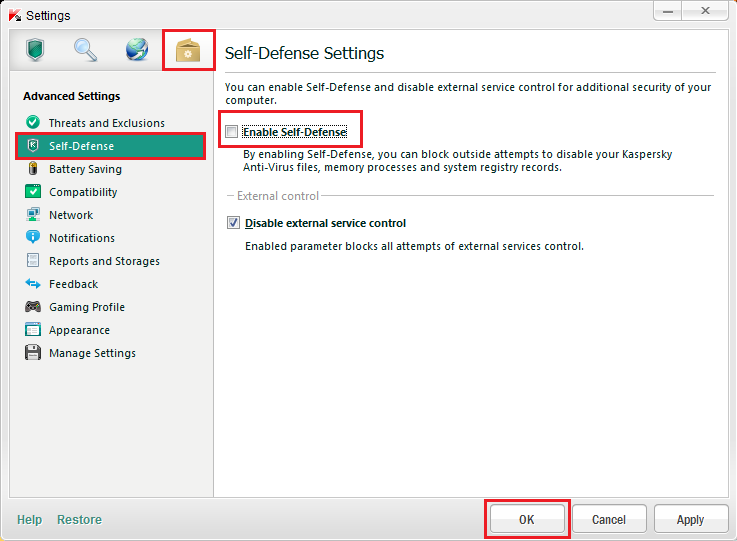
Task: Select Self-Defense settings label
Action: (x=81, y=146)
